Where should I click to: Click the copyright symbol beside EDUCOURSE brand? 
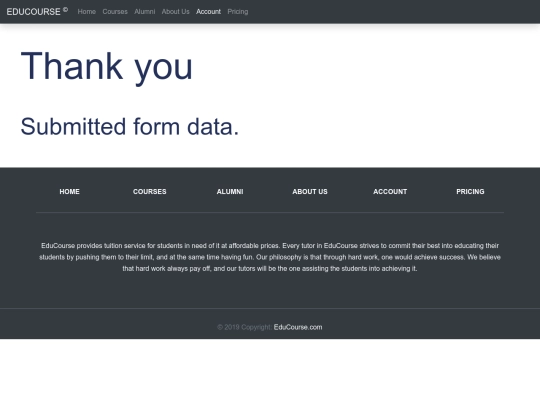65,10
